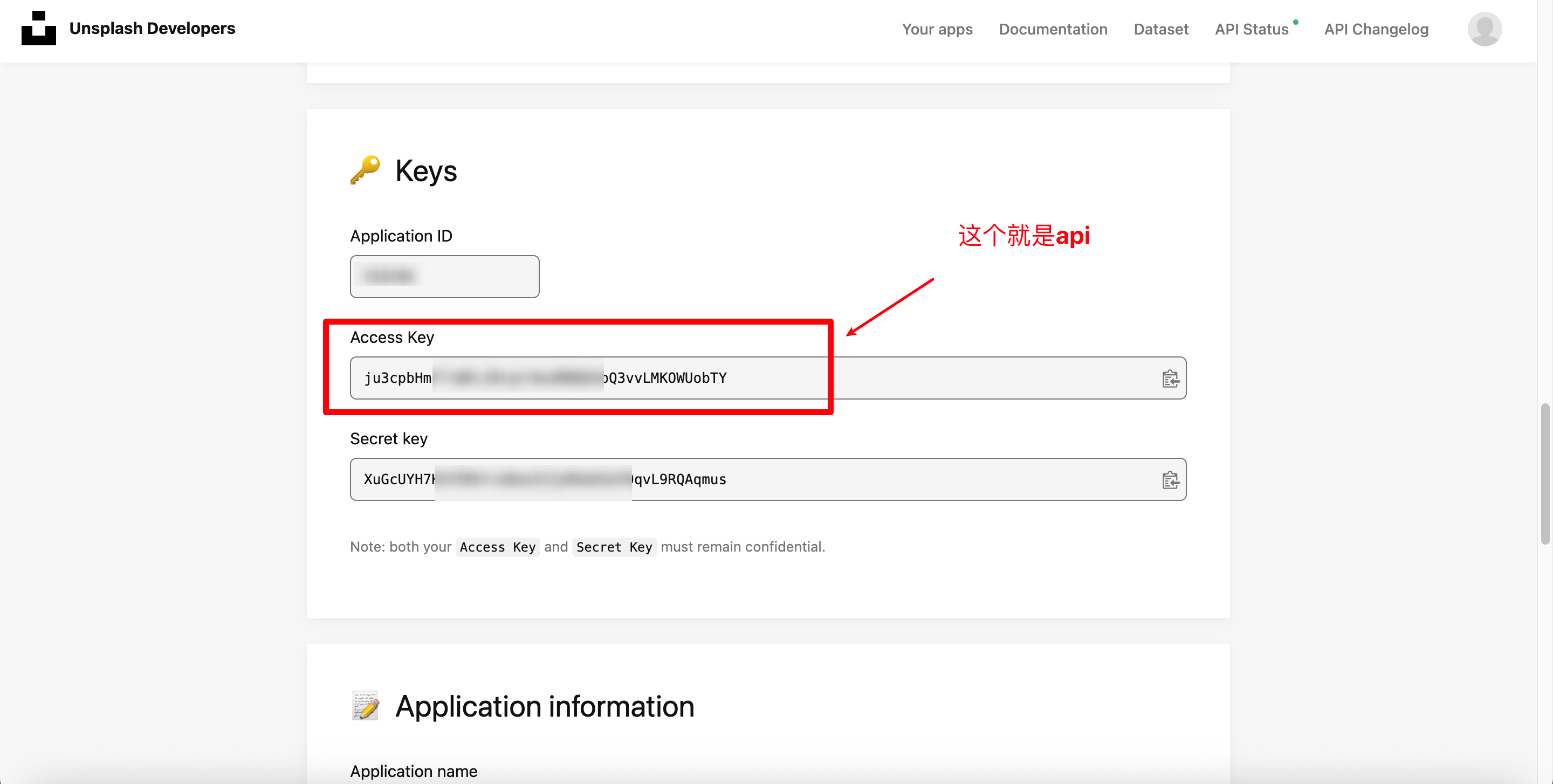Click the Unsplash Developers title
This screenshot has width=1553, height=784.
click(x=152, y=29)
